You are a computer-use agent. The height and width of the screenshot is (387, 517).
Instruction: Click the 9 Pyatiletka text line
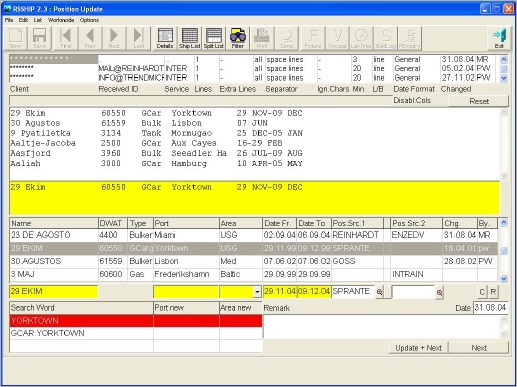(x=156, y=133)
